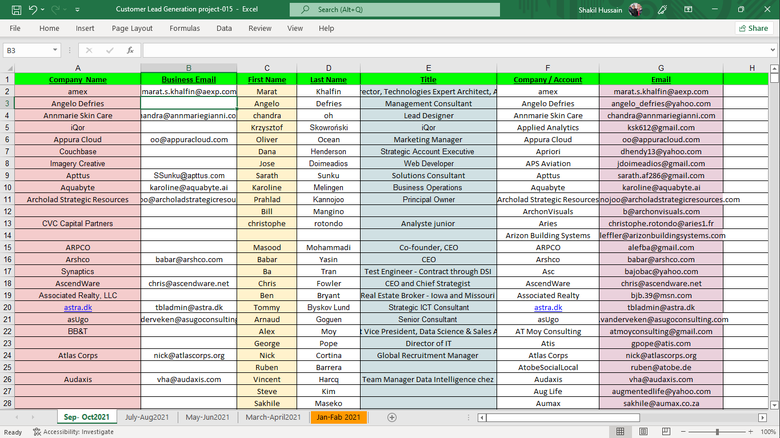This screenshot has height=438, width=780.
Task: Click horizontal scrollbar left arrow
Action: pyautogui.click(x=482, y=418)
